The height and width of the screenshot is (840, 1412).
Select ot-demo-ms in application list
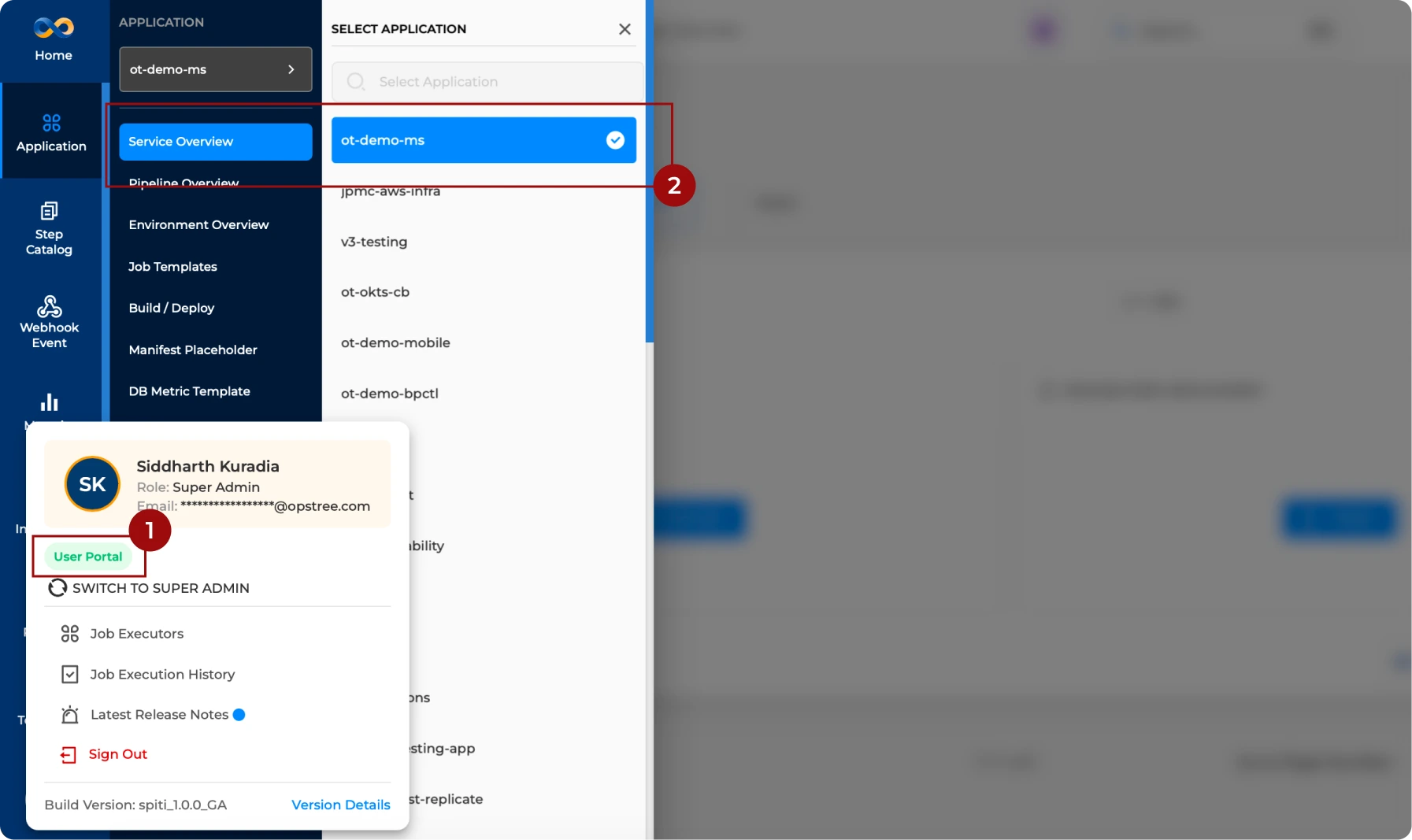tap(484, 140)
